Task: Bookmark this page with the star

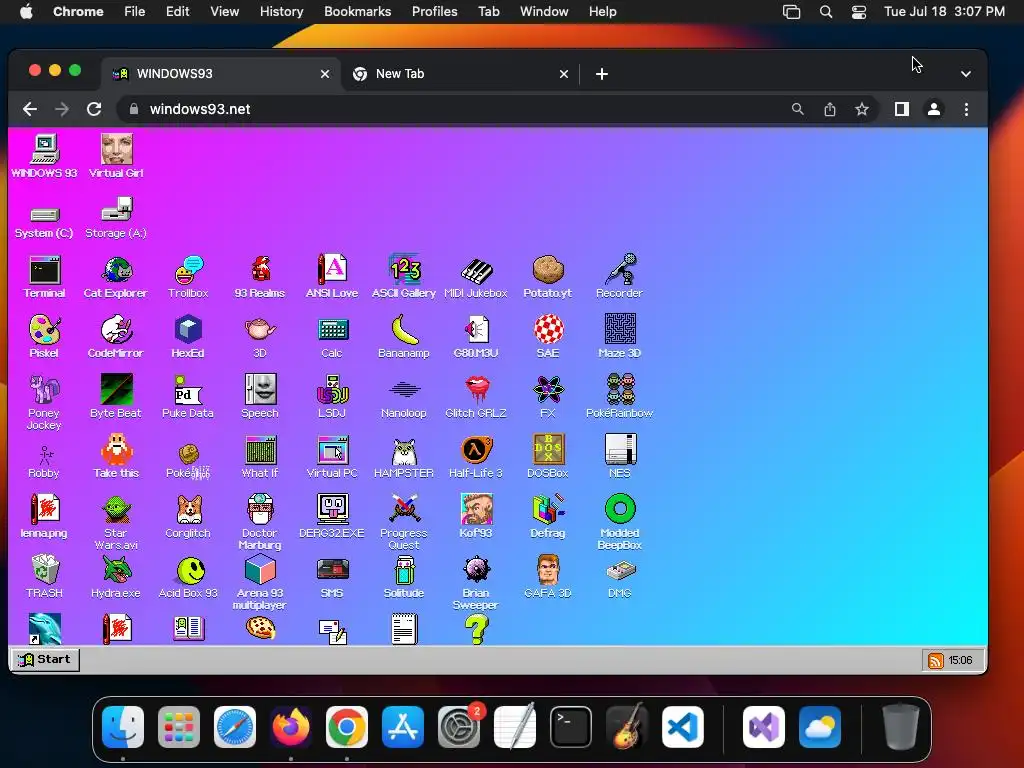Action: click(862, 109)
